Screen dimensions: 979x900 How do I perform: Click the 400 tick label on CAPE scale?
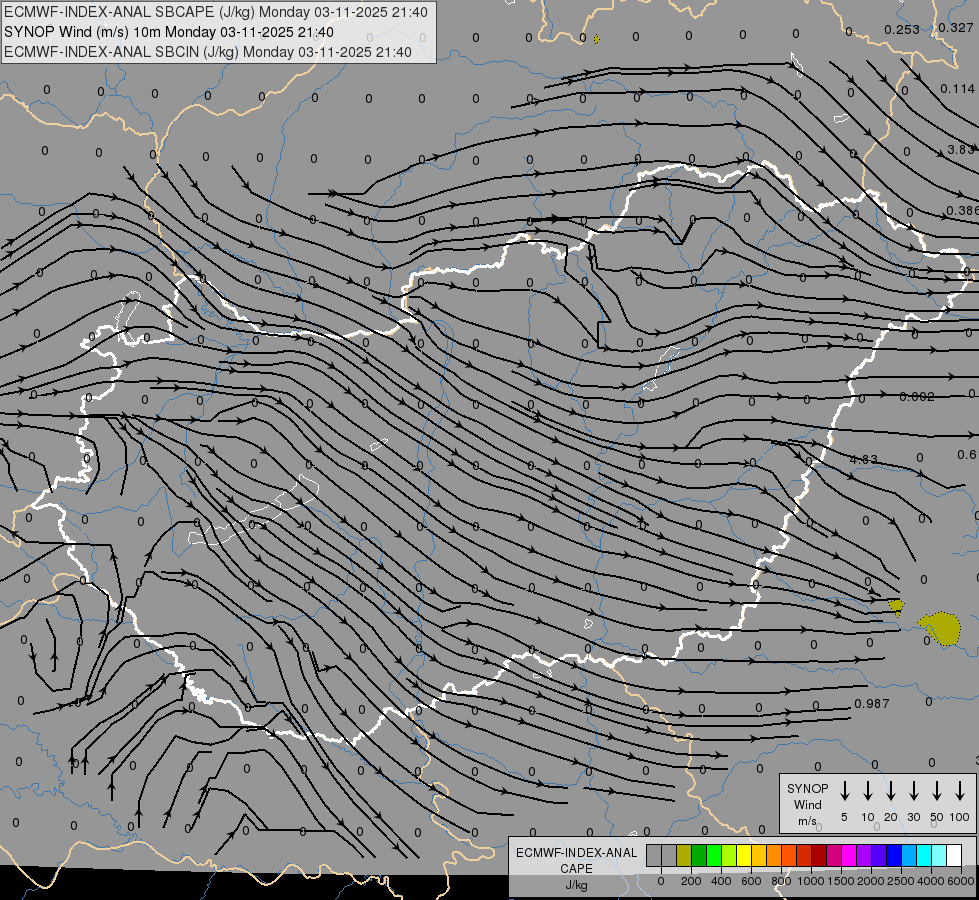pyautogui.click(x=721, y=881)
